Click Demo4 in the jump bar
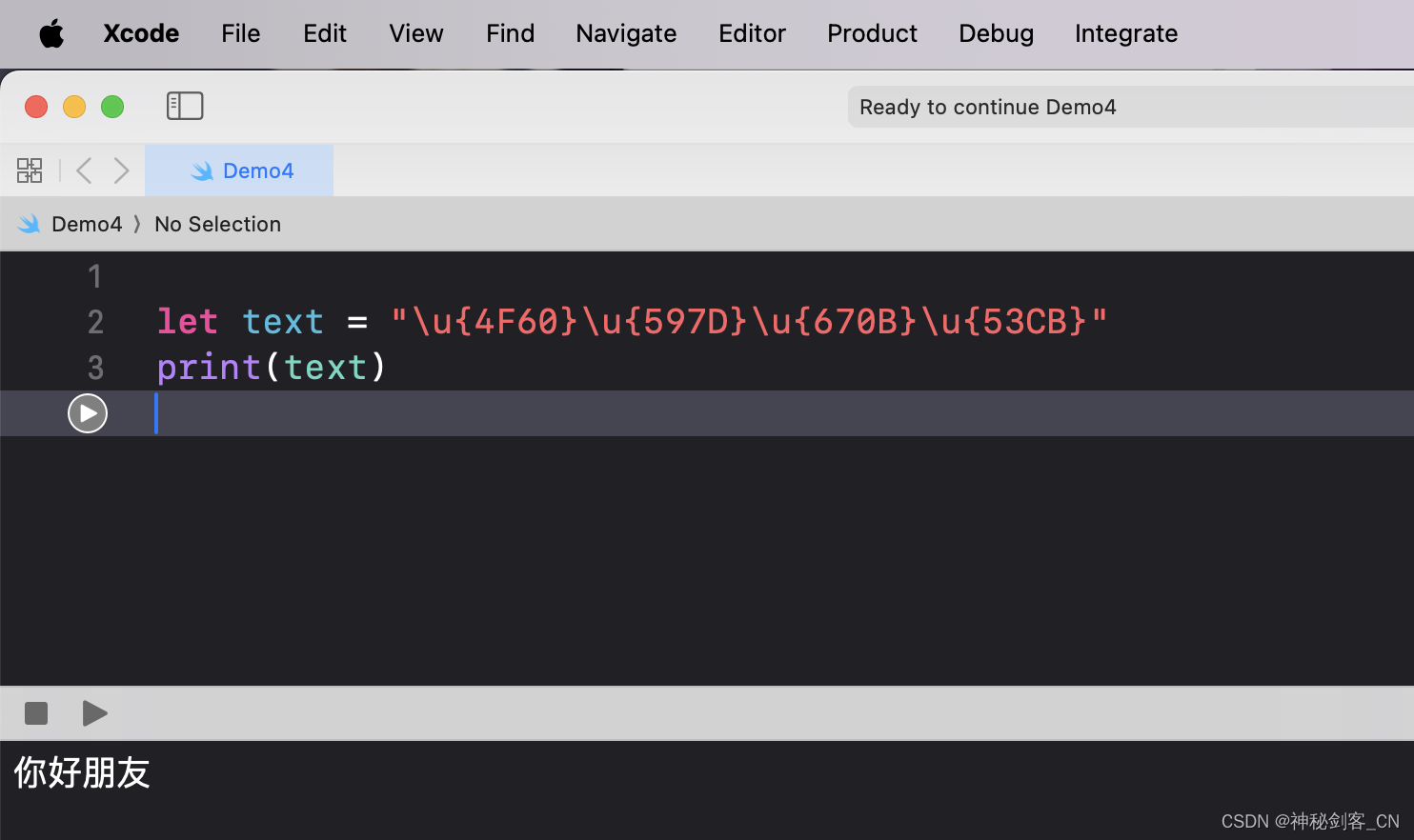Image resolution: width=1414 pixels, height=840 pixels. coord(87,224)
